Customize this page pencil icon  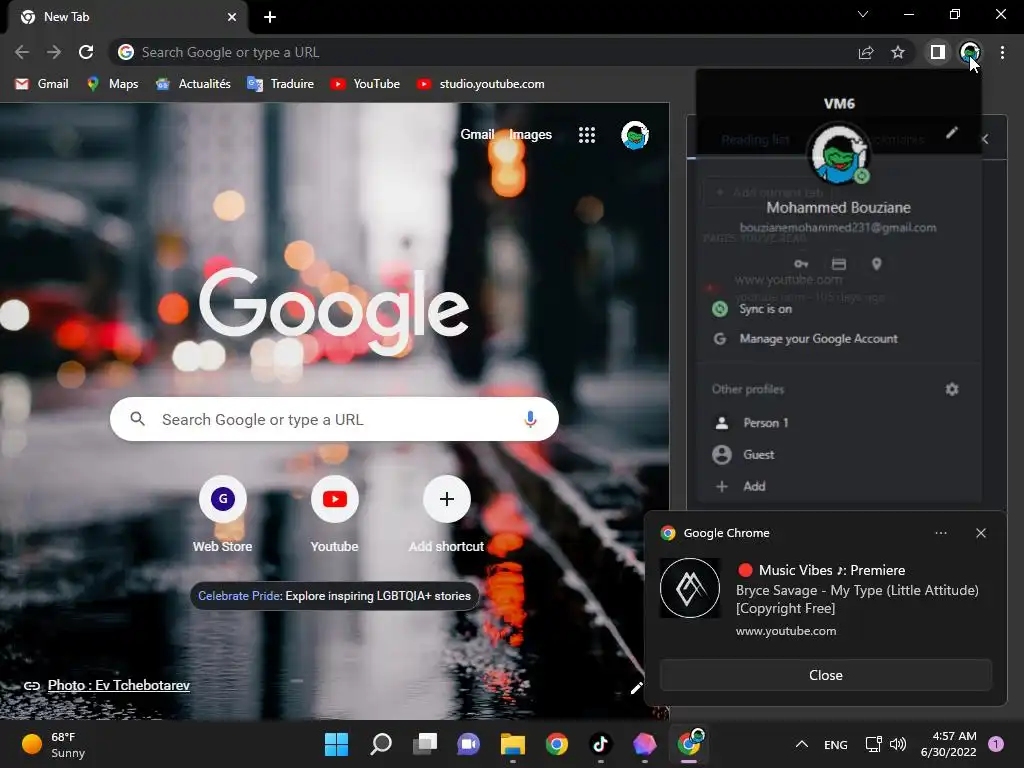tap(636, 688)
